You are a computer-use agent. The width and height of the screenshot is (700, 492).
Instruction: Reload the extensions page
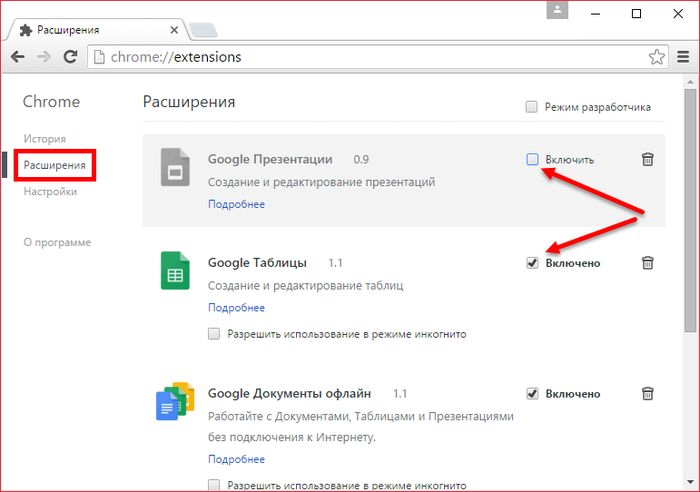click(70, 57)
